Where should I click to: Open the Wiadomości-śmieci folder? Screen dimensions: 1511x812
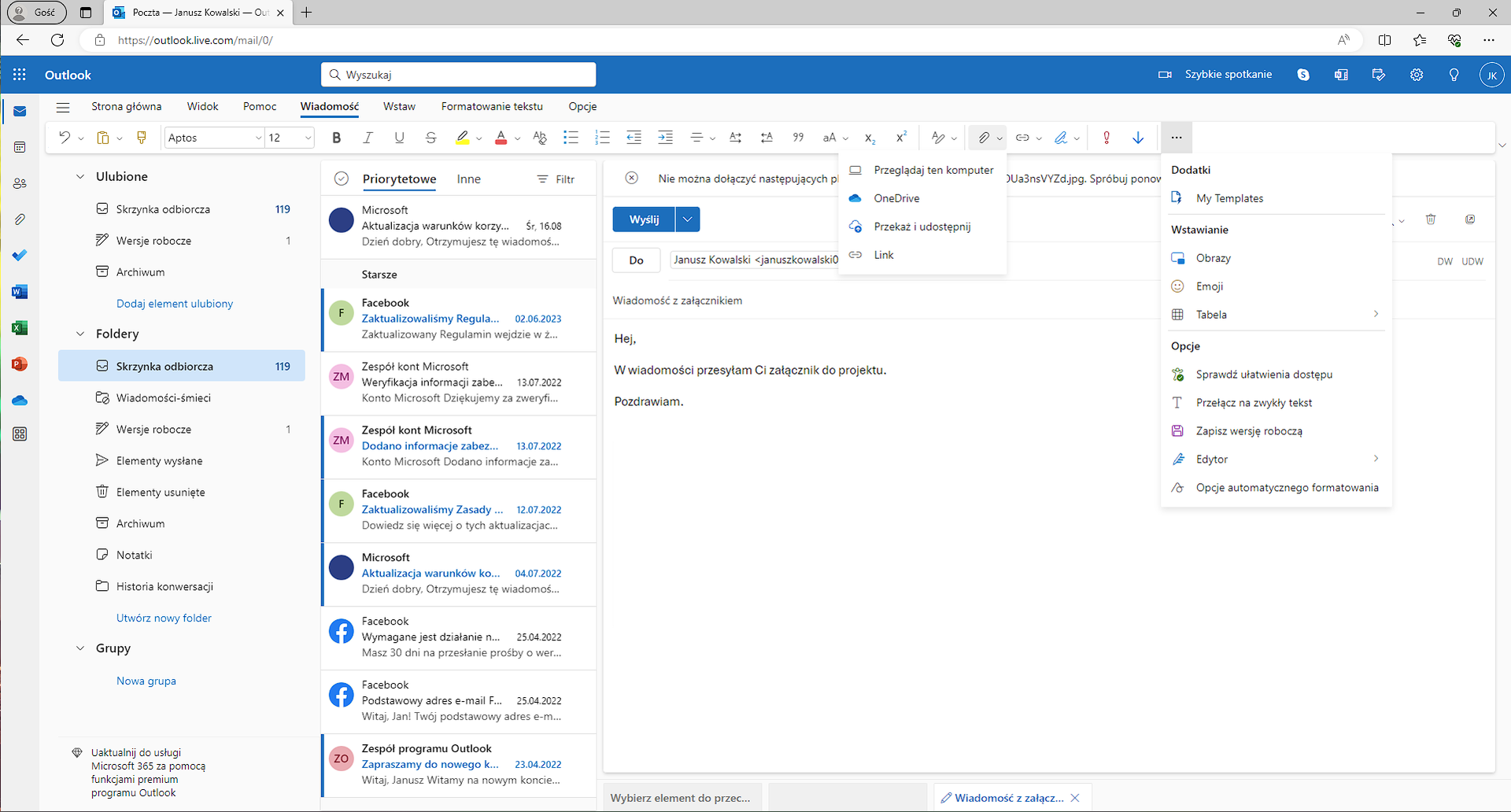[182, 398]
